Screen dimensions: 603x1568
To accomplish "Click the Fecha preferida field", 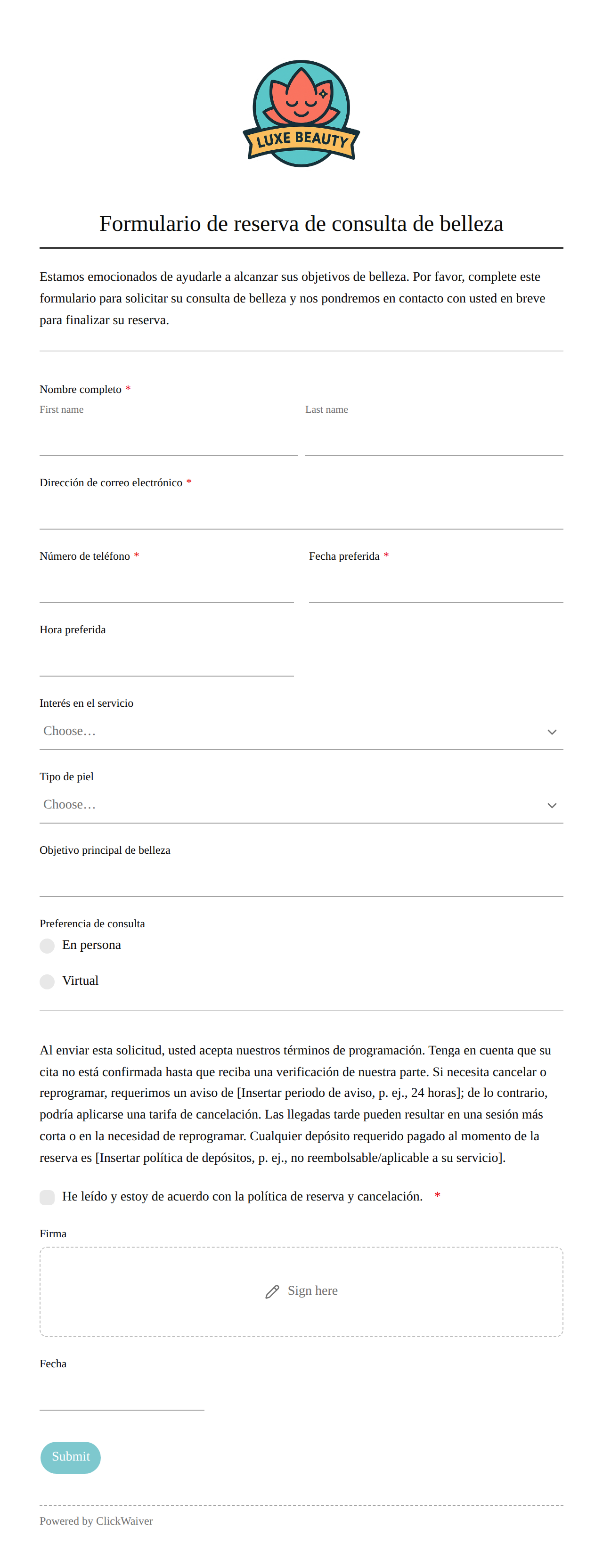I will tap(436, 586).
